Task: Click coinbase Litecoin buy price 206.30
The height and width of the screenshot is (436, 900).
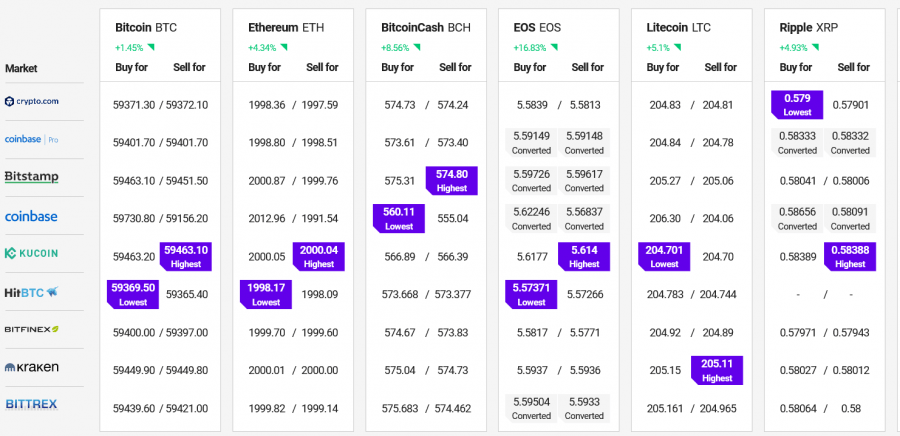Action: click(665, 219)
